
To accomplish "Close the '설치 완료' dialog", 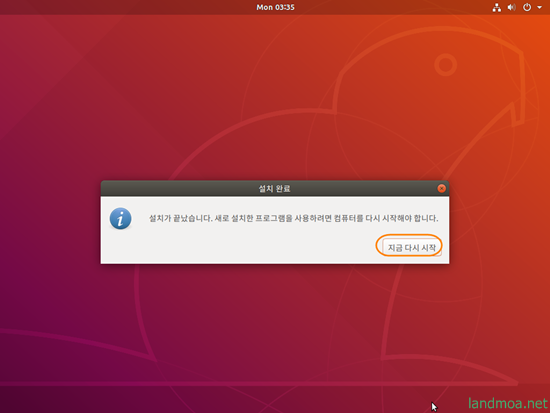I will point(442,188).
